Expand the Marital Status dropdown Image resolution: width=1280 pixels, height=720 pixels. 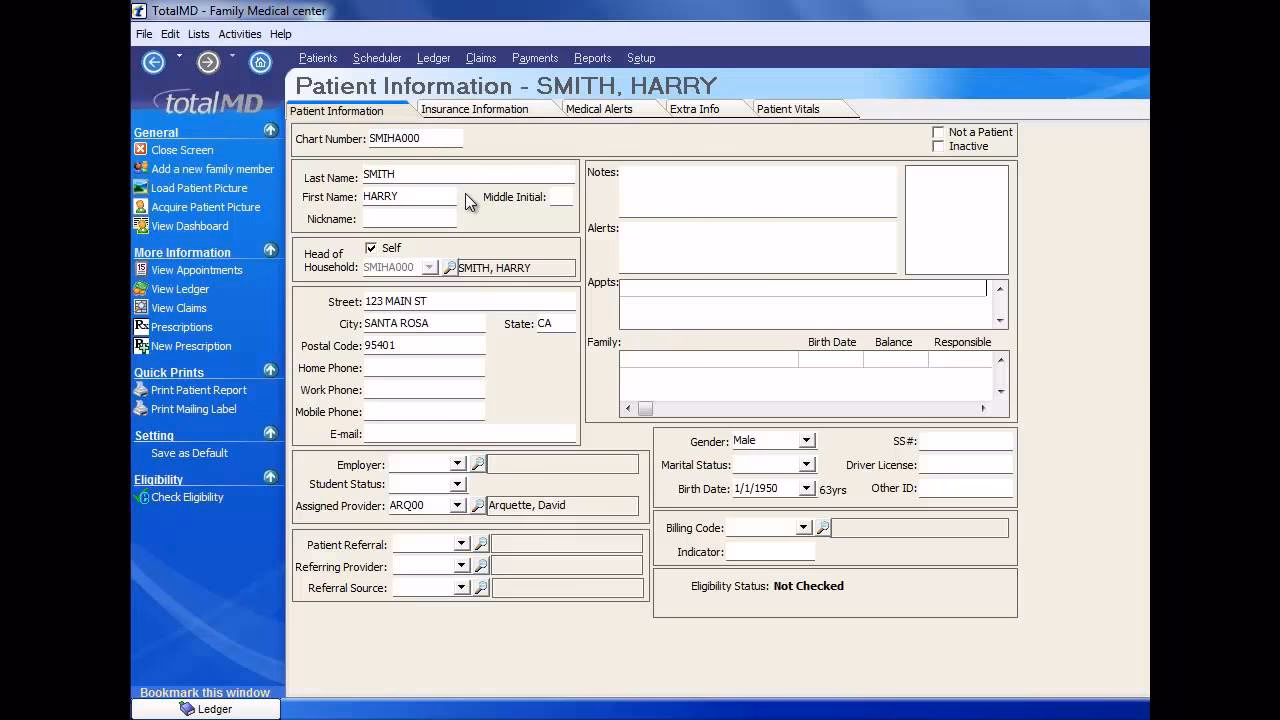[x=806, y=464]
